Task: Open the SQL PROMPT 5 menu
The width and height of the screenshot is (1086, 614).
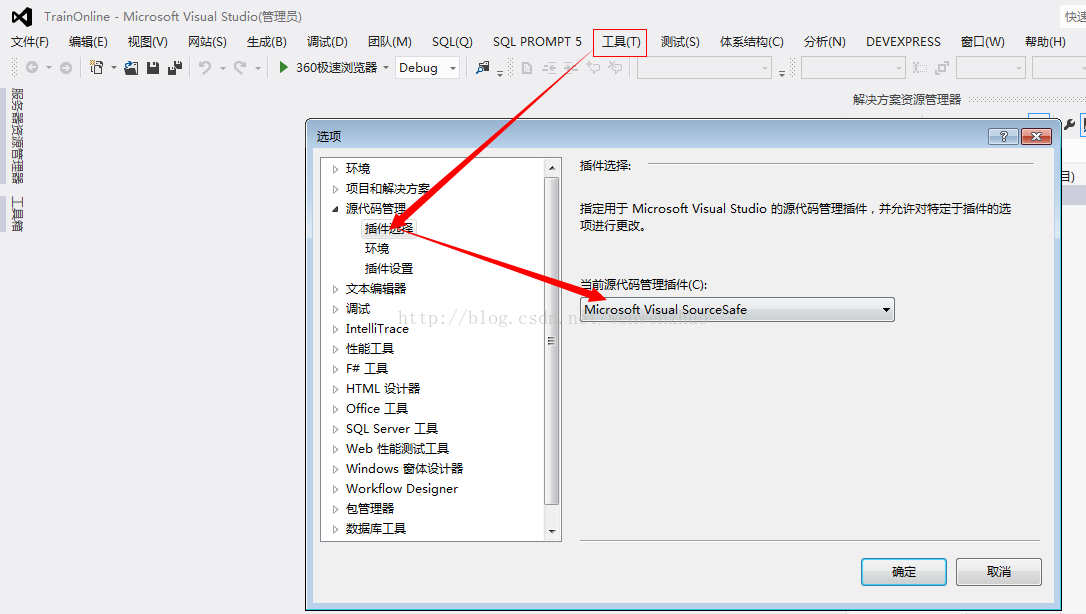Action: point(537,42)
